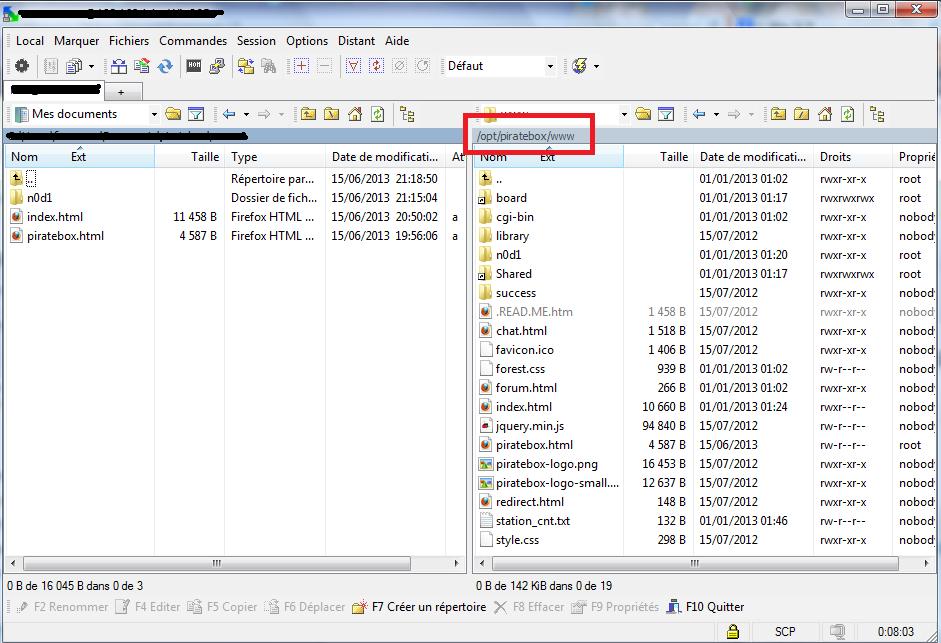Go to the remote panel home directory
The image size is (941, 643).
tap(824, 115)
